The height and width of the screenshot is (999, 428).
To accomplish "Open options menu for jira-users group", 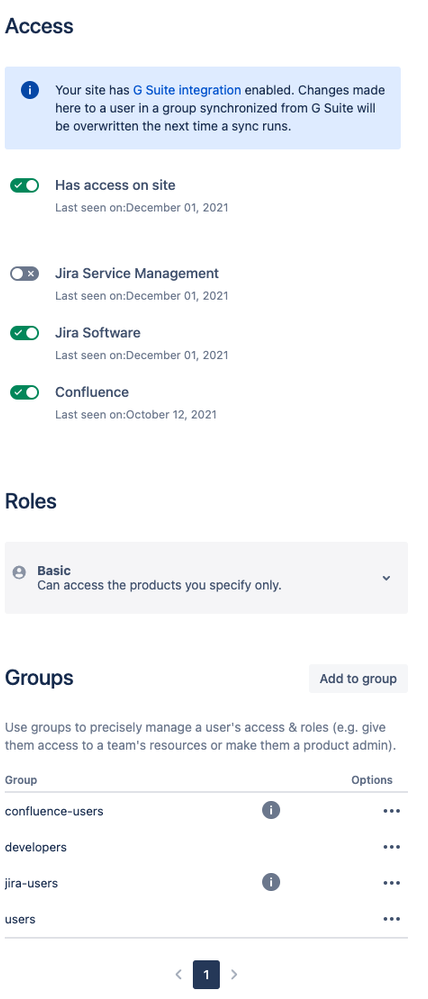I will [x=391, y=883].
